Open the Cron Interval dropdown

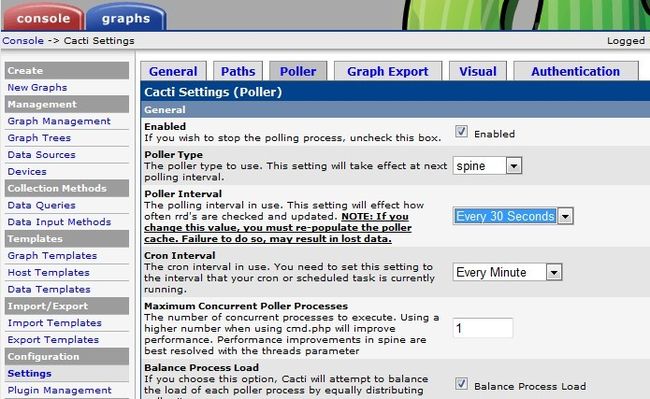click(x=507, y=272)
